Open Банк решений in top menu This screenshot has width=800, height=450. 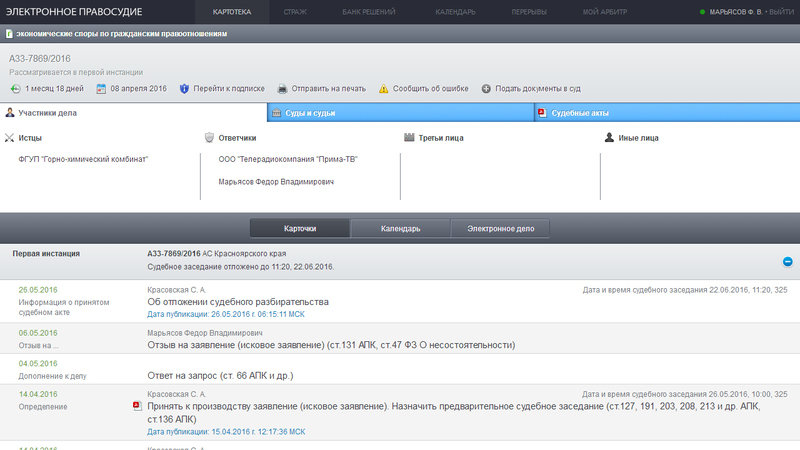pyautogui.click(x=368, y=12)
